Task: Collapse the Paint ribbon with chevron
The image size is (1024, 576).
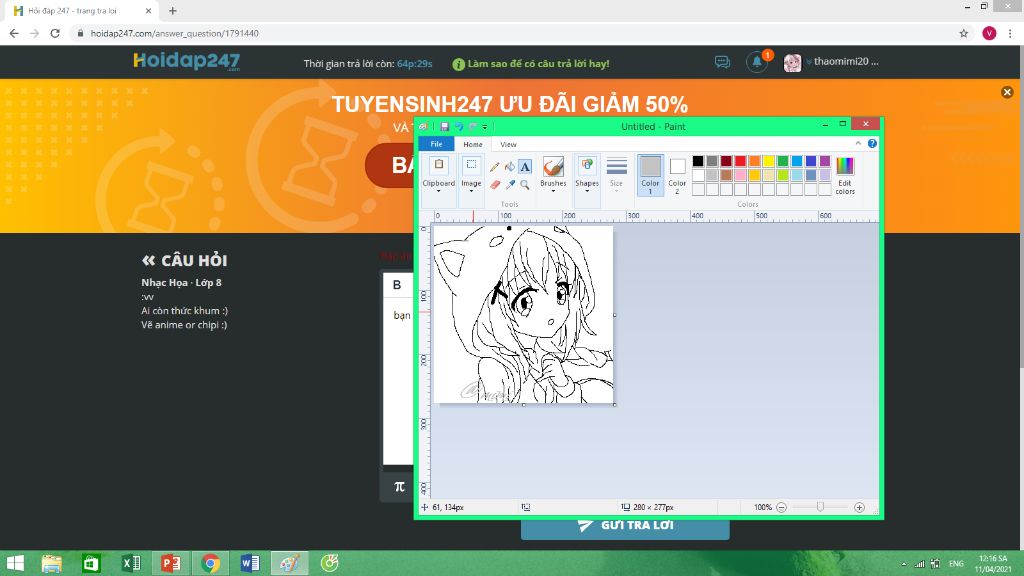Action: 858,144
